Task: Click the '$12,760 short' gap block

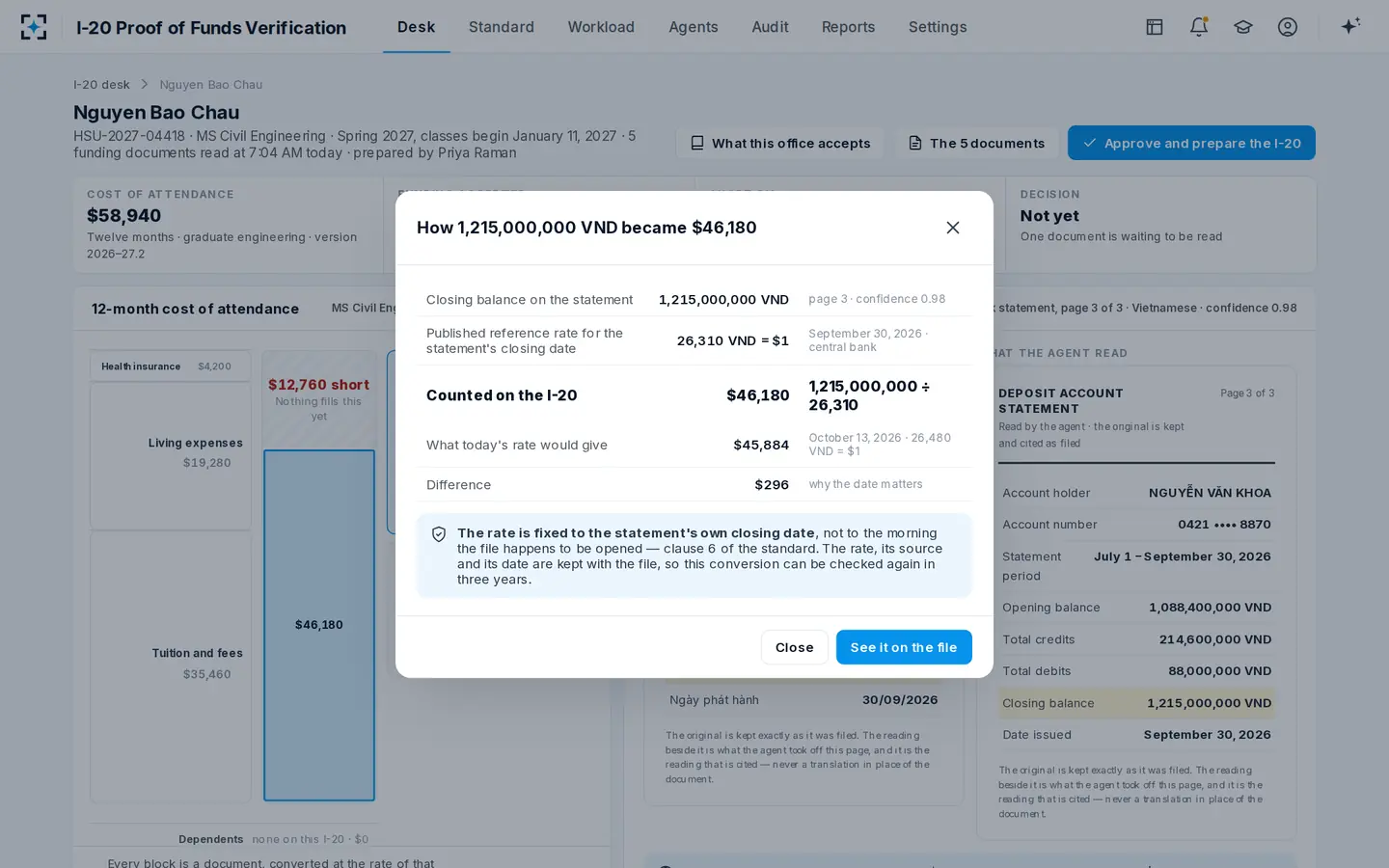Action: click(x=319, y=399)
